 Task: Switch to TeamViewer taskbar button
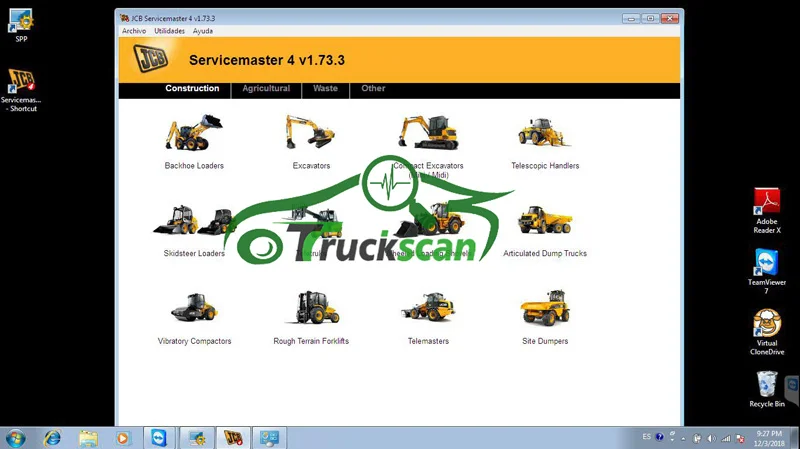pos(159,438)
